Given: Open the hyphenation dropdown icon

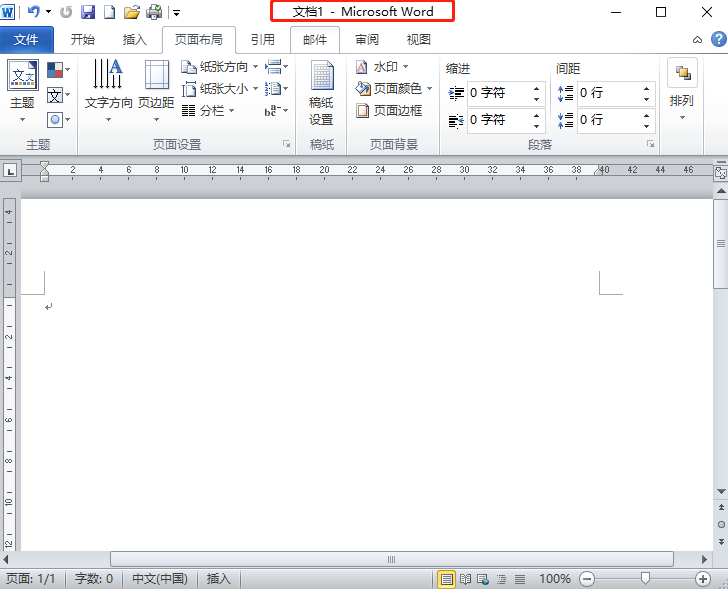Looking at the screenshot, I should click(x=277, y=110).
